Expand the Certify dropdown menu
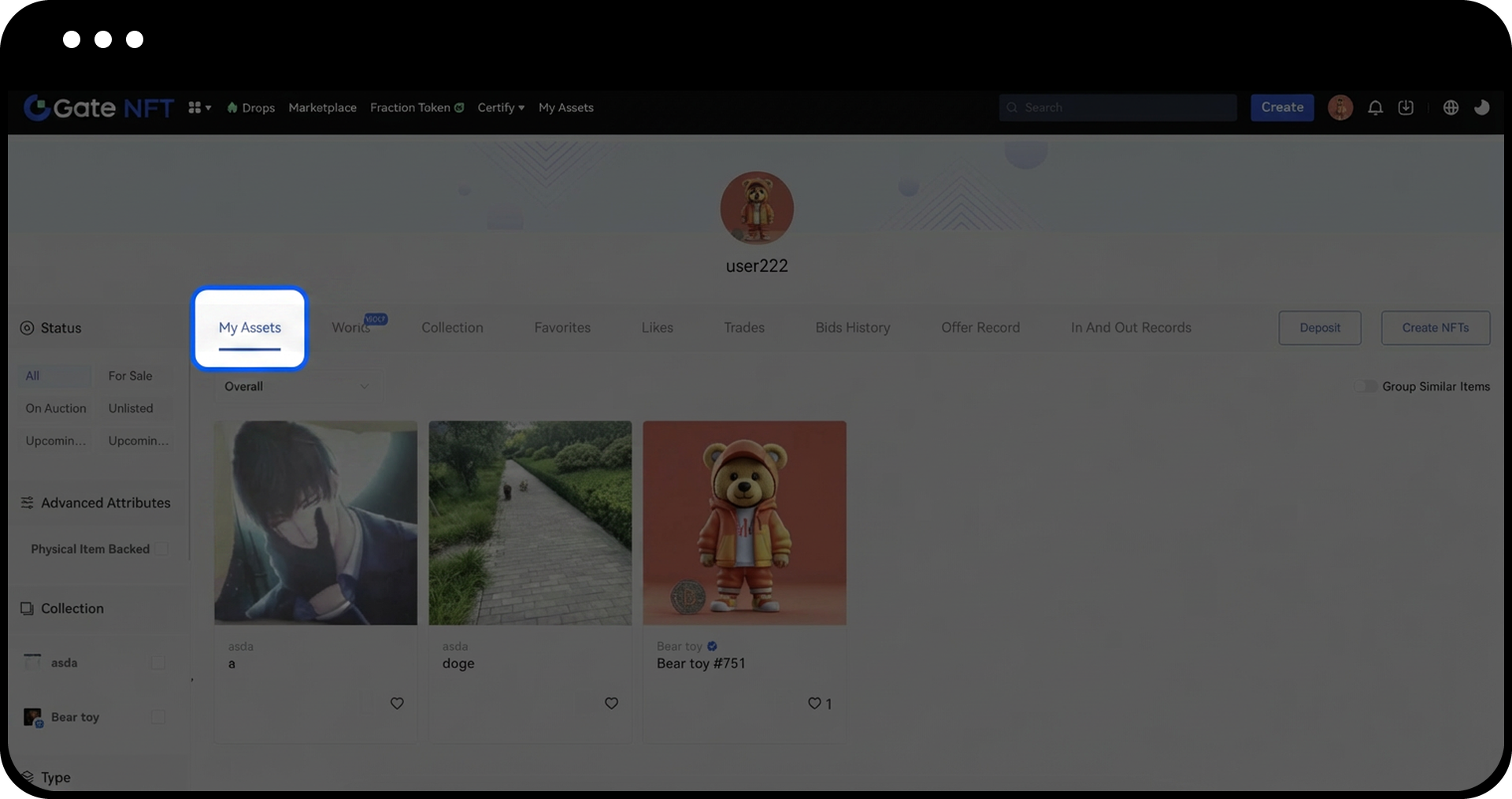Viewport: 1512px width, 799px height. pyautogui.click(x=501, y=108)
